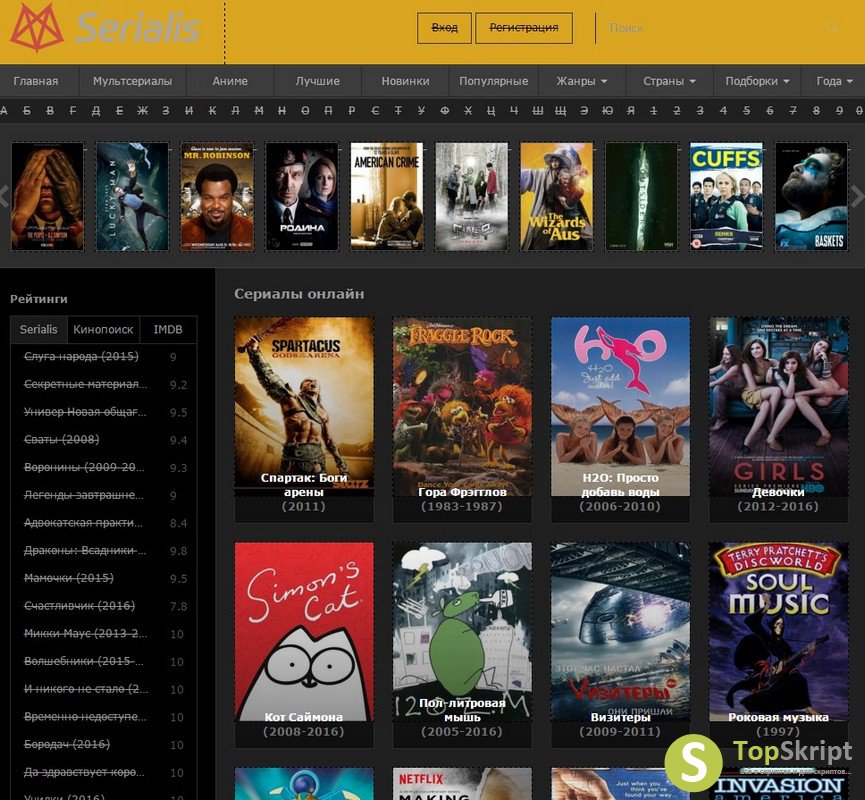The height and width of the screenshot is (800, 865).
Task: Click the Serialis logo icon
Action: pos(36,28)
